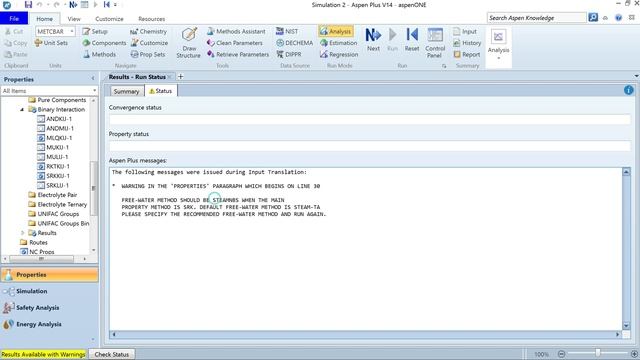Open the Status tab
Screen dimensions: 640x360
click(160, 91)
